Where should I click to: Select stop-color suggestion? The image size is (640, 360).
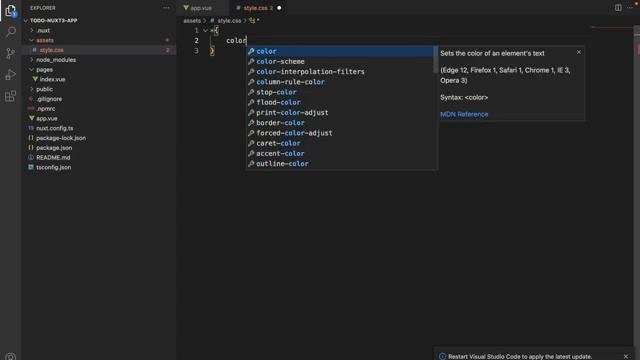(340, 92)
